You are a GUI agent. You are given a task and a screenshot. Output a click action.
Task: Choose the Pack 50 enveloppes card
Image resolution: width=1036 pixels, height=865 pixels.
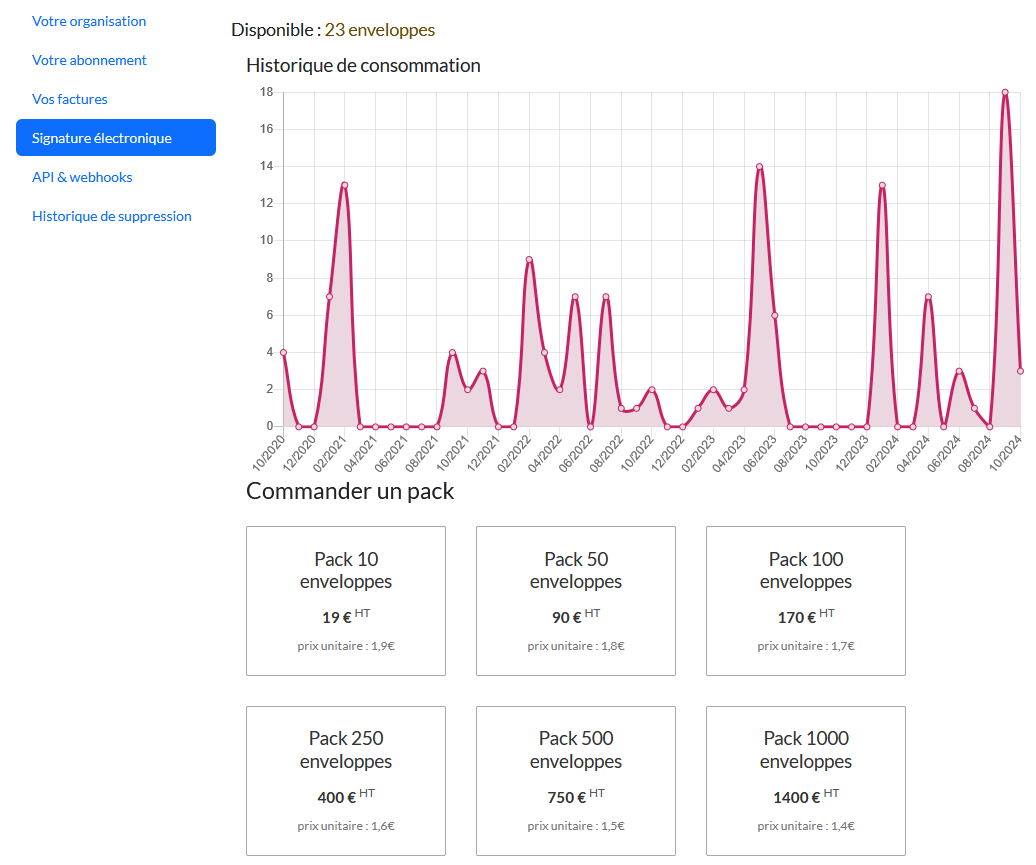[x=576, y=601]
